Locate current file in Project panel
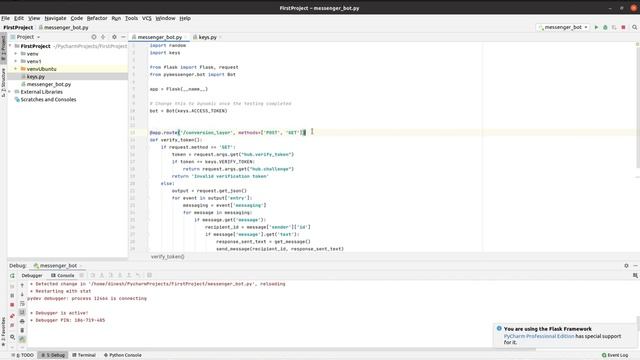640x360 pixels. coord(94,37)
